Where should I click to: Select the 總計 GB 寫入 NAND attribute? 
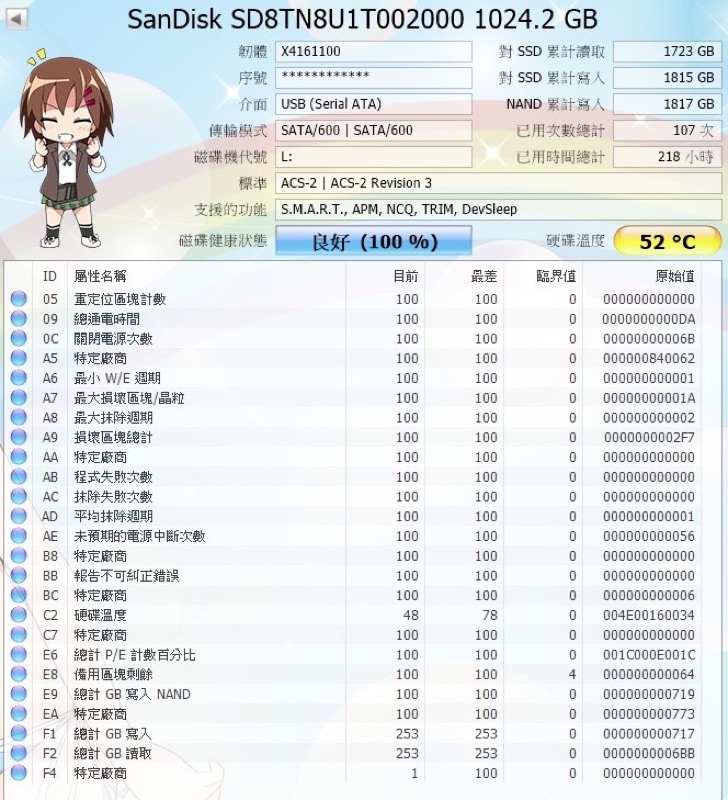click(x=132, y=694)
